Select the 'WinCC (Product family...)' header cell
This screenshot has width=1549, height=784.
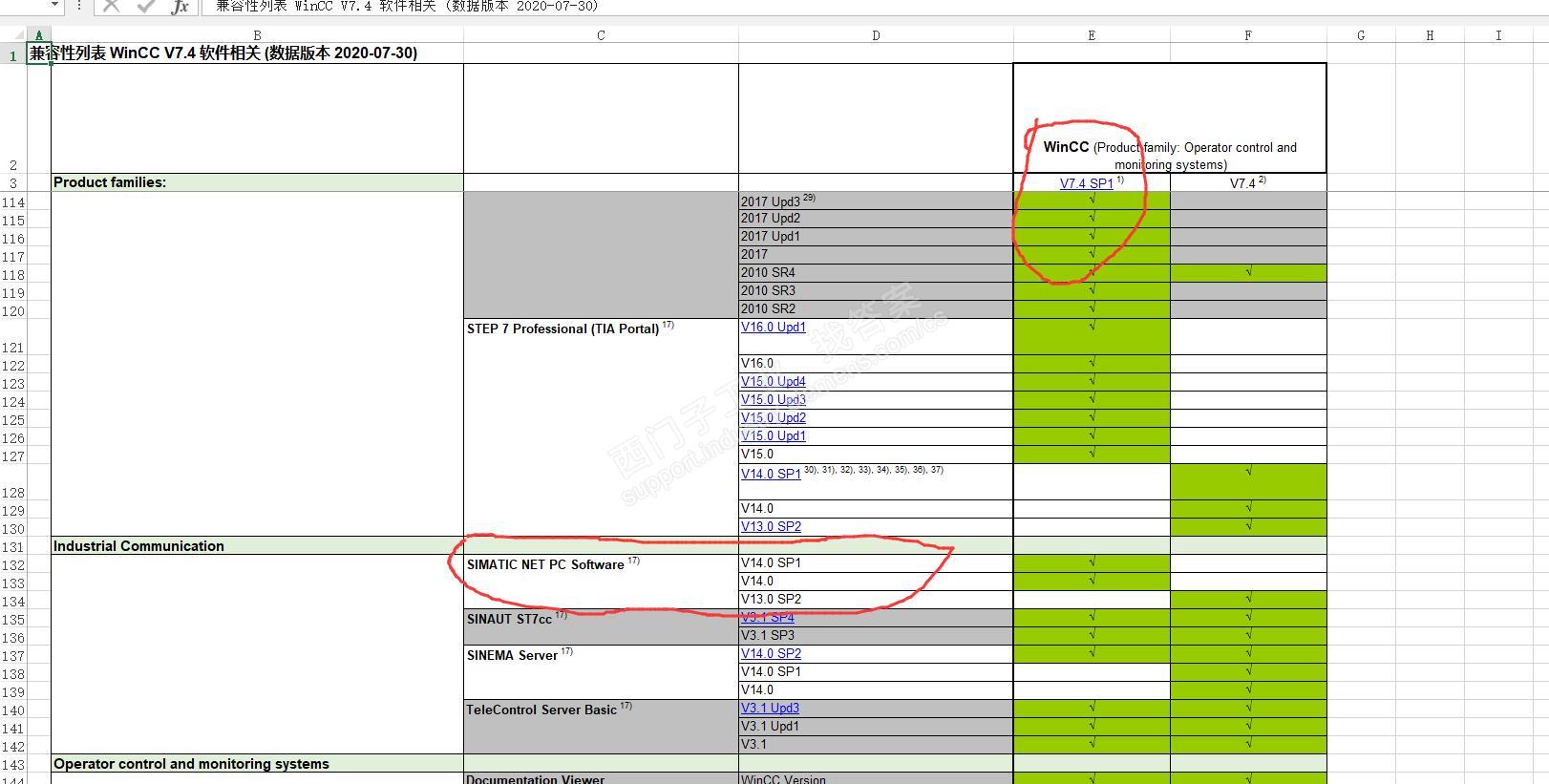pos(1170,118)
